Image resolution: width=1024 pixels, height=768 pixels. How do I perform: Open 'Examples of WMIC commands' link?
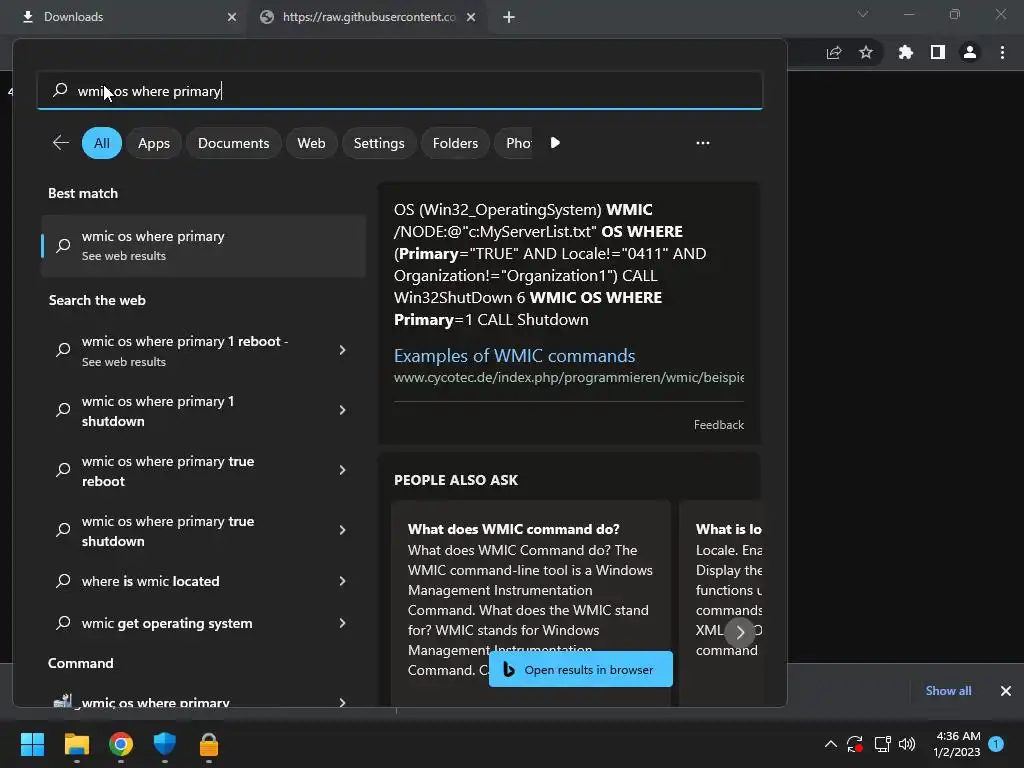click(x=514, y=355)
